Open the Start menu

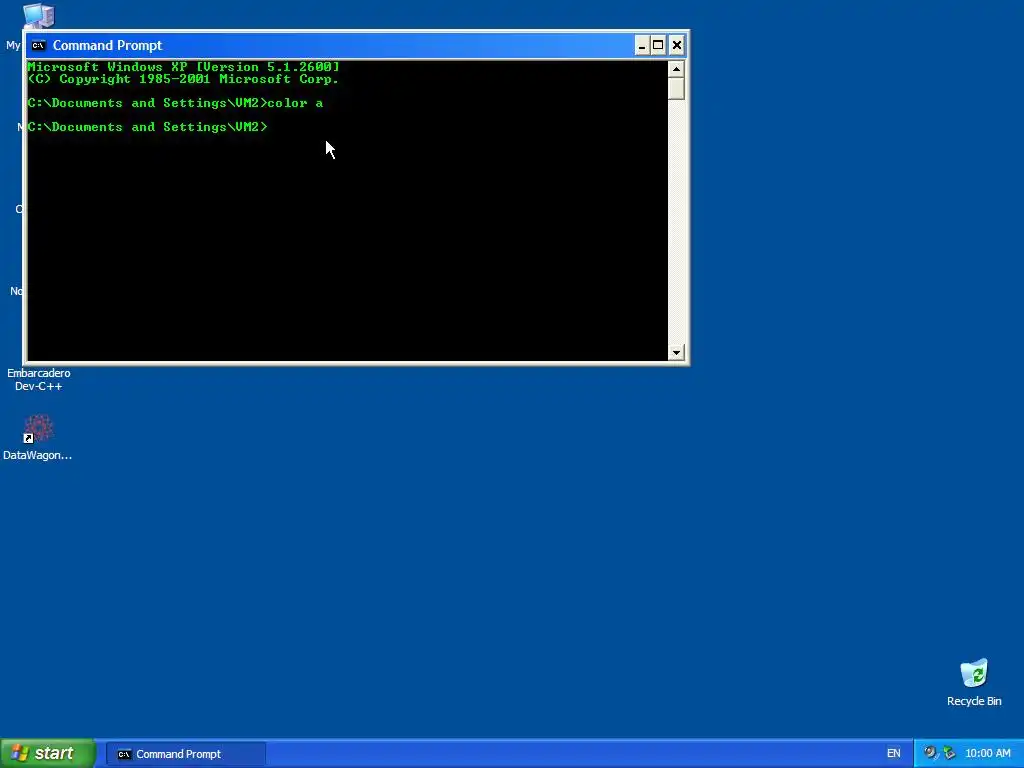click(x=48, y=753)
